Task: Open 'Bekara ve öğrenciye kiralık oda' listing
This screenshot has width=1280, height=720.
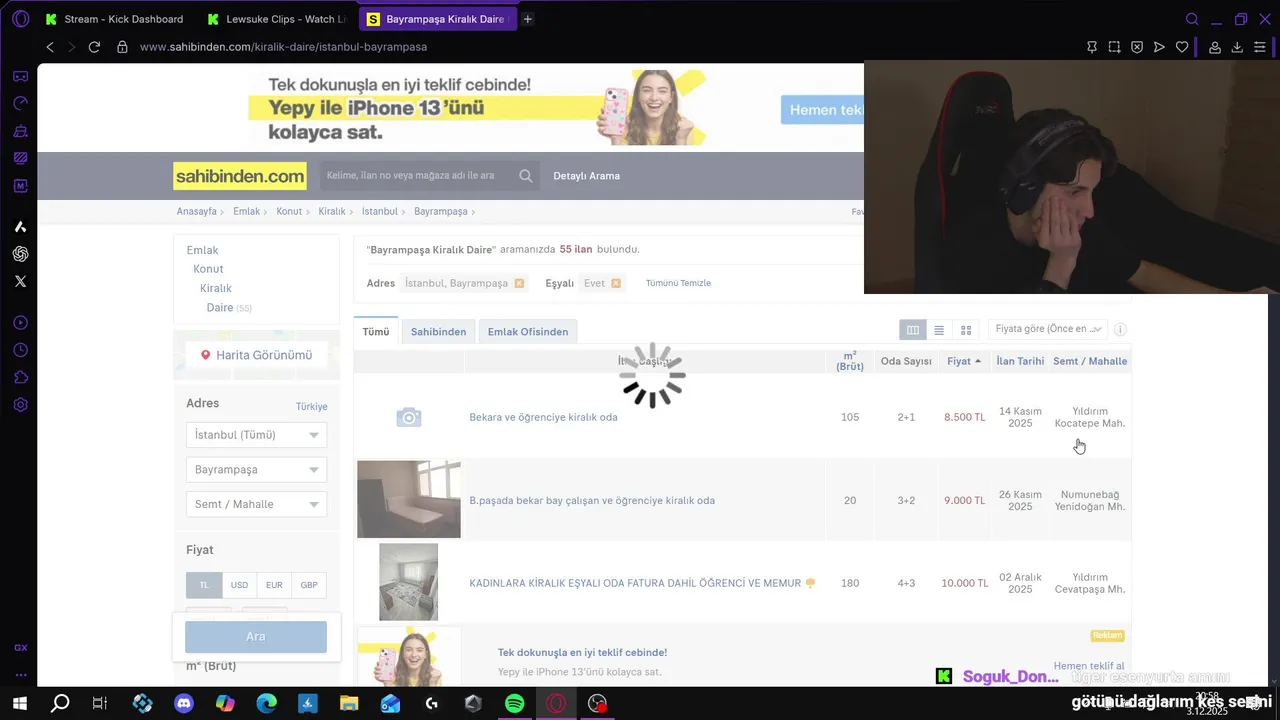Action: coord(543,417)
